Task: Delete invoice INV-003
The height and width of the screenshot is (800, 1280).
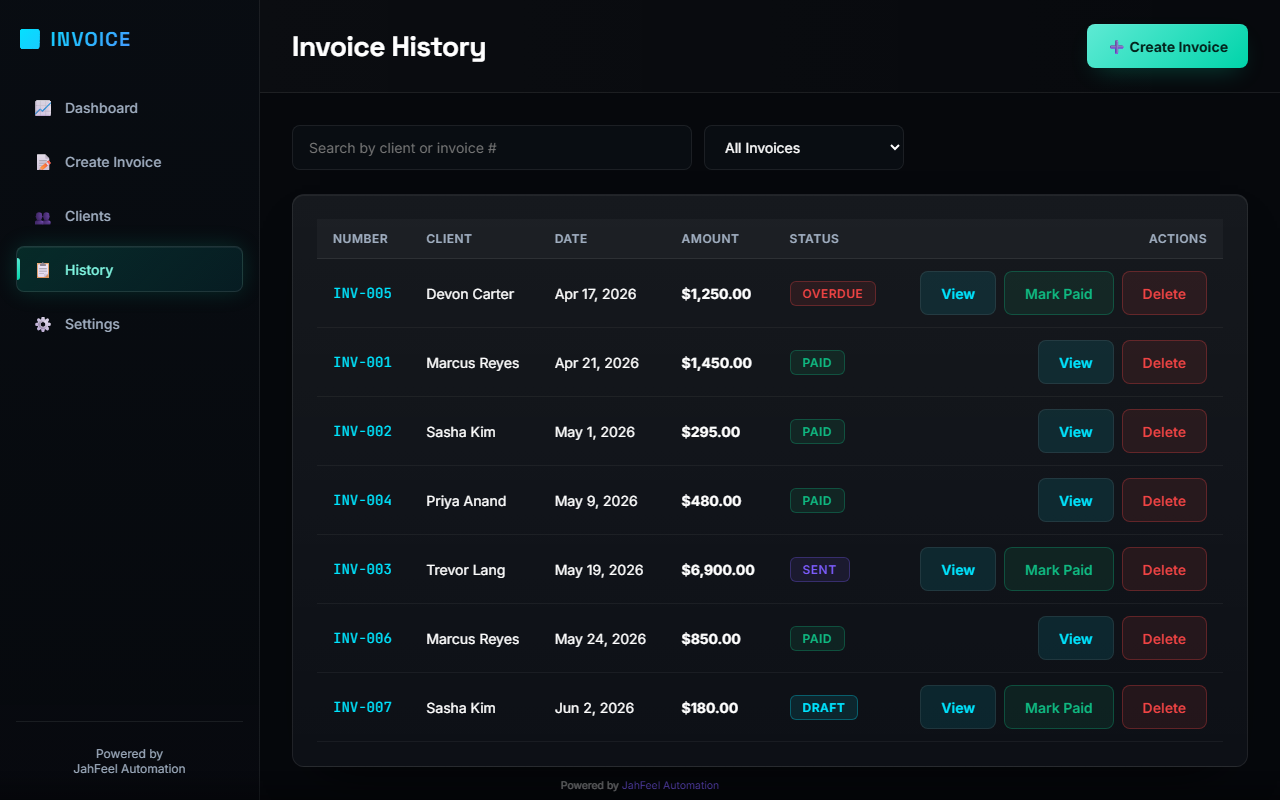Action: [1164, 569]
